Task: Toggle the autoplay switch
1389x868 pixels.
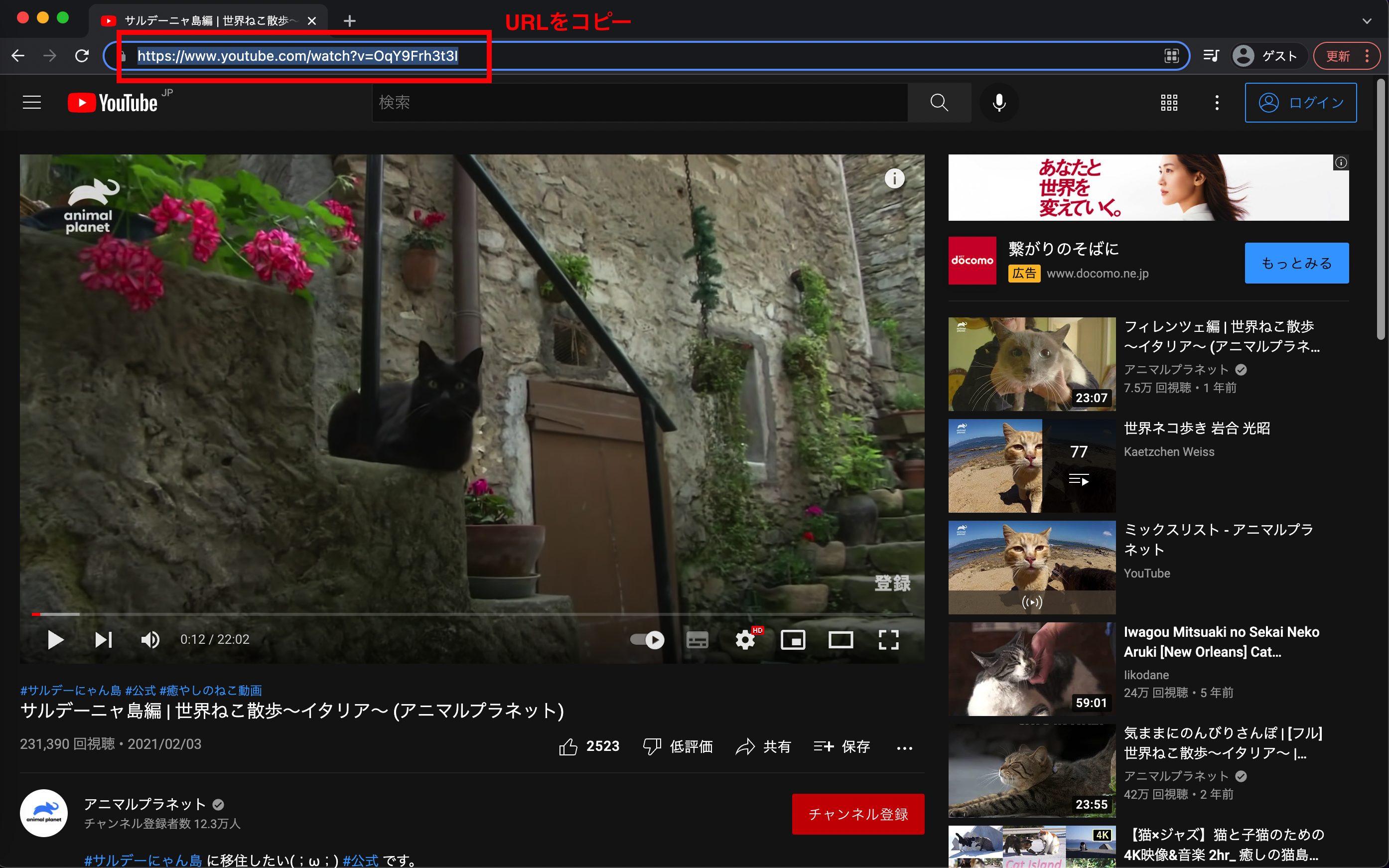Action: [648, 639]
